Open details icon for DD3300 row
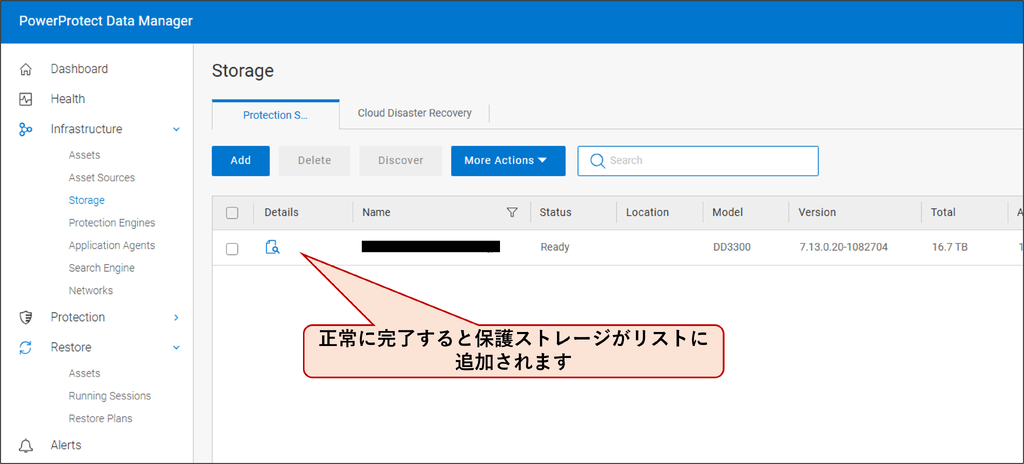 [272, 247]
